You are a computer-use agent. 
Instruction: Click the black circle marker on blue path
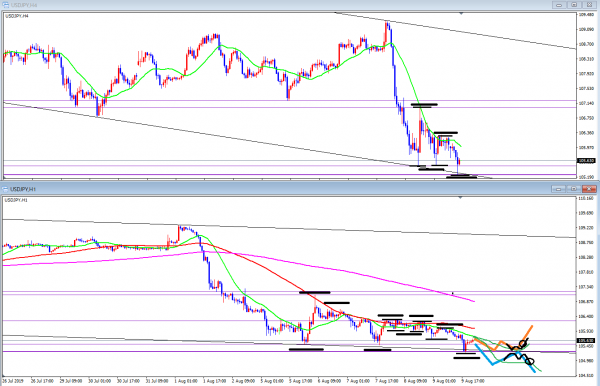point(530,361)
